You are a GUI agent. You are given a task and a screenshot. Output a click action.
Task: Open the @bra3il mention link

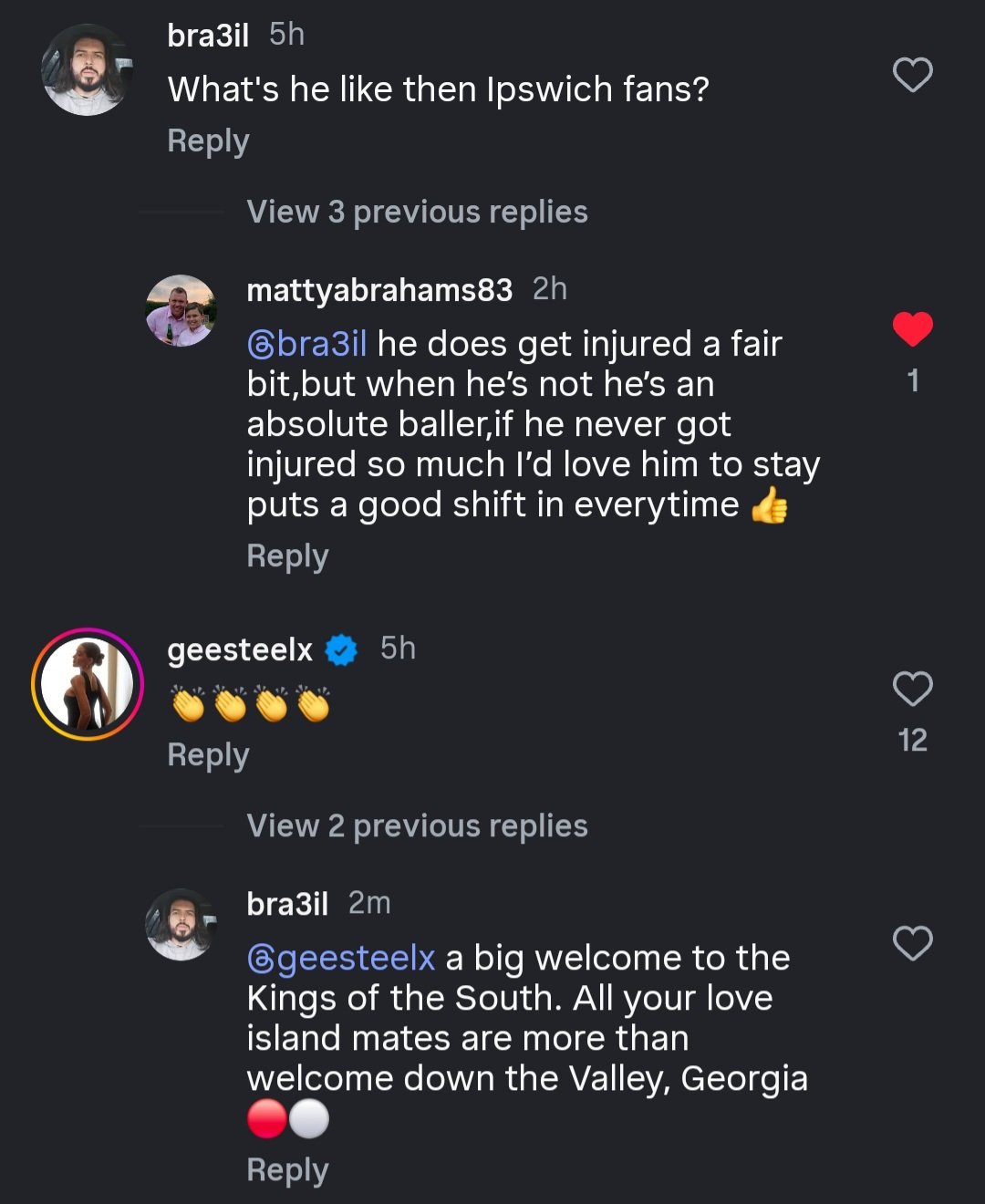click(307, 344)
